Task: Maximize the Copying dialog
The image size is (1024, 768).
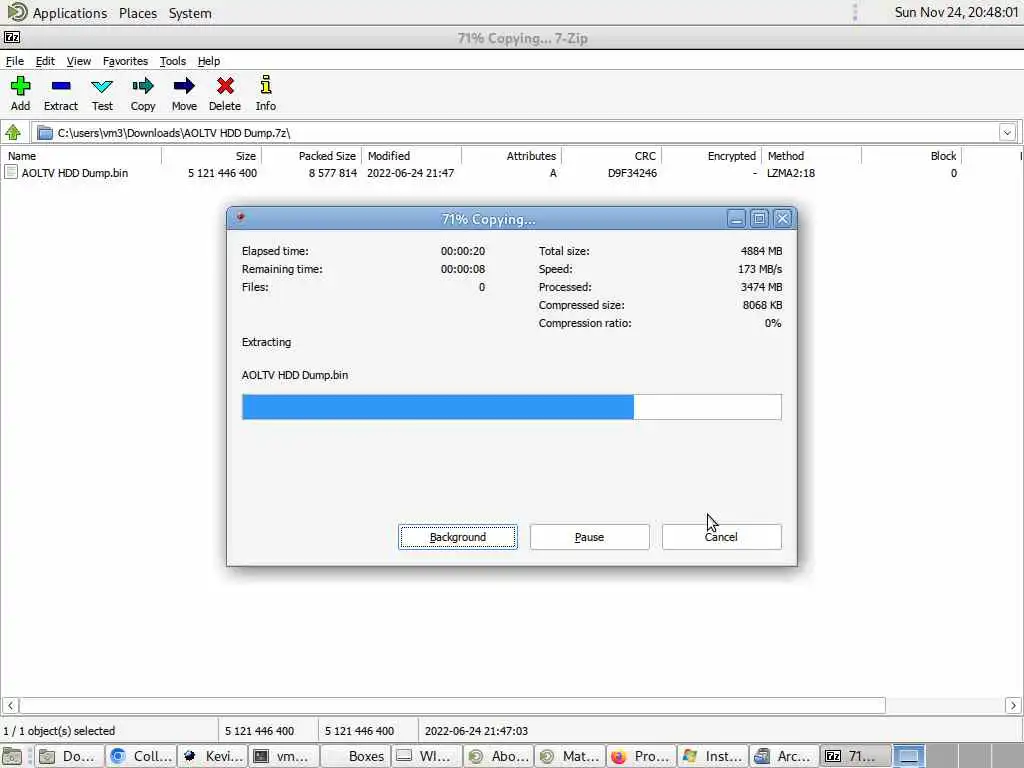Action: tap(759, 219)
